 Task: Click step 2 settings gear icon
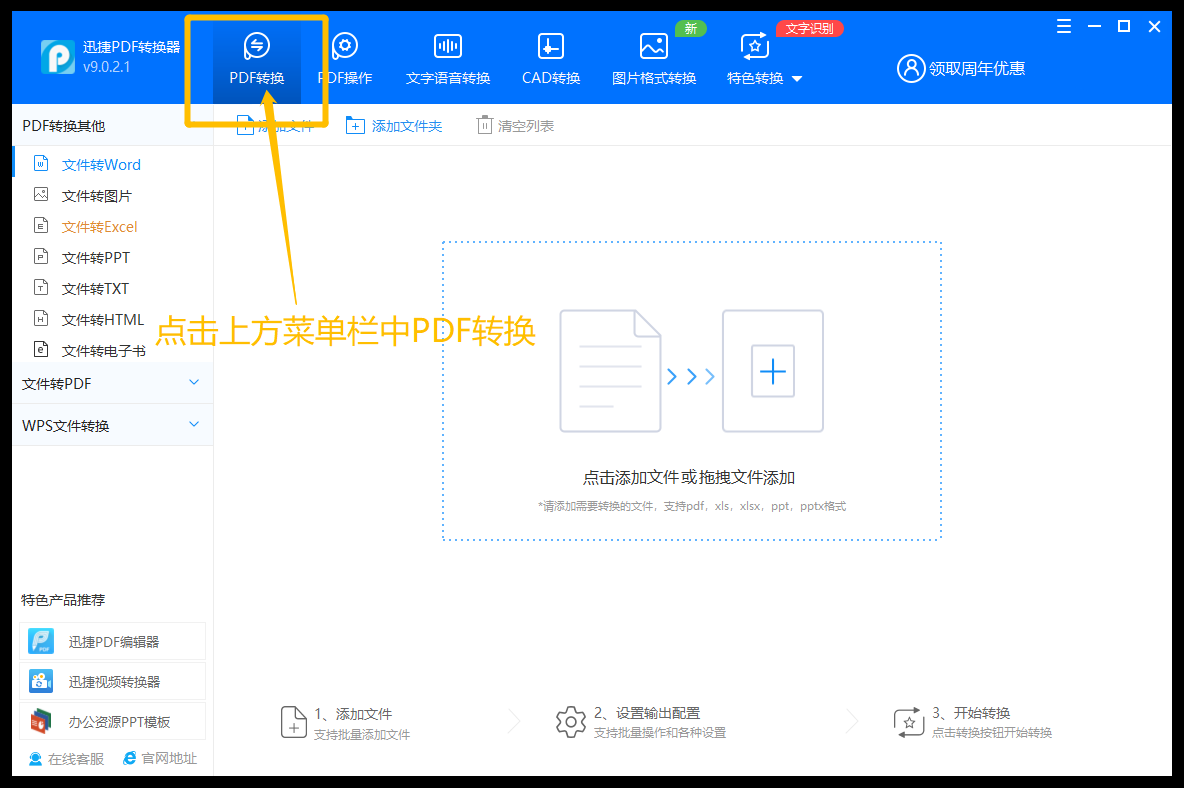(x=571, y=722)
